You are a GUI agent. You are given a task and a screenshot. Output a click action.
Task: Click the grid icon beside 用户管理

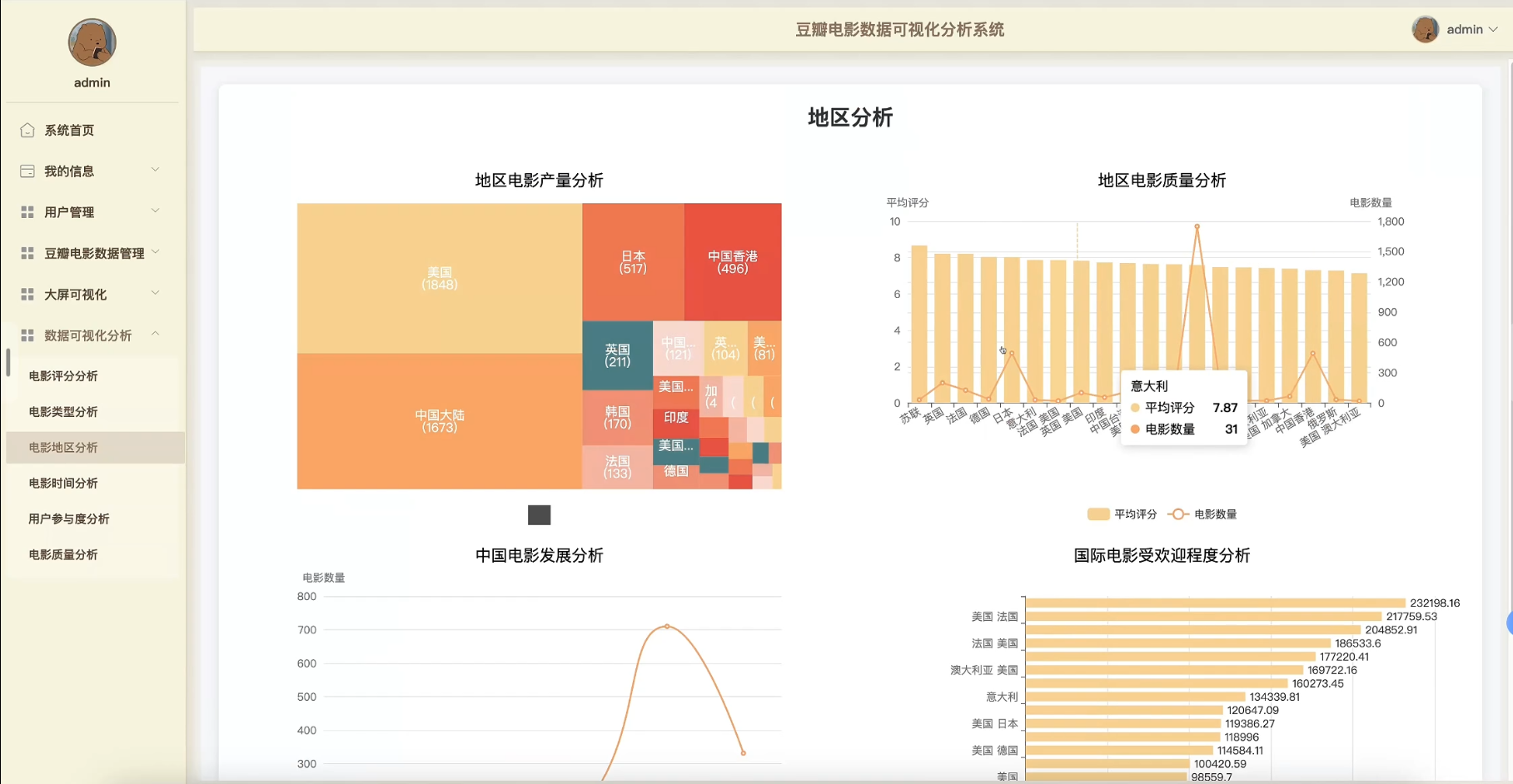click(27, 212)
